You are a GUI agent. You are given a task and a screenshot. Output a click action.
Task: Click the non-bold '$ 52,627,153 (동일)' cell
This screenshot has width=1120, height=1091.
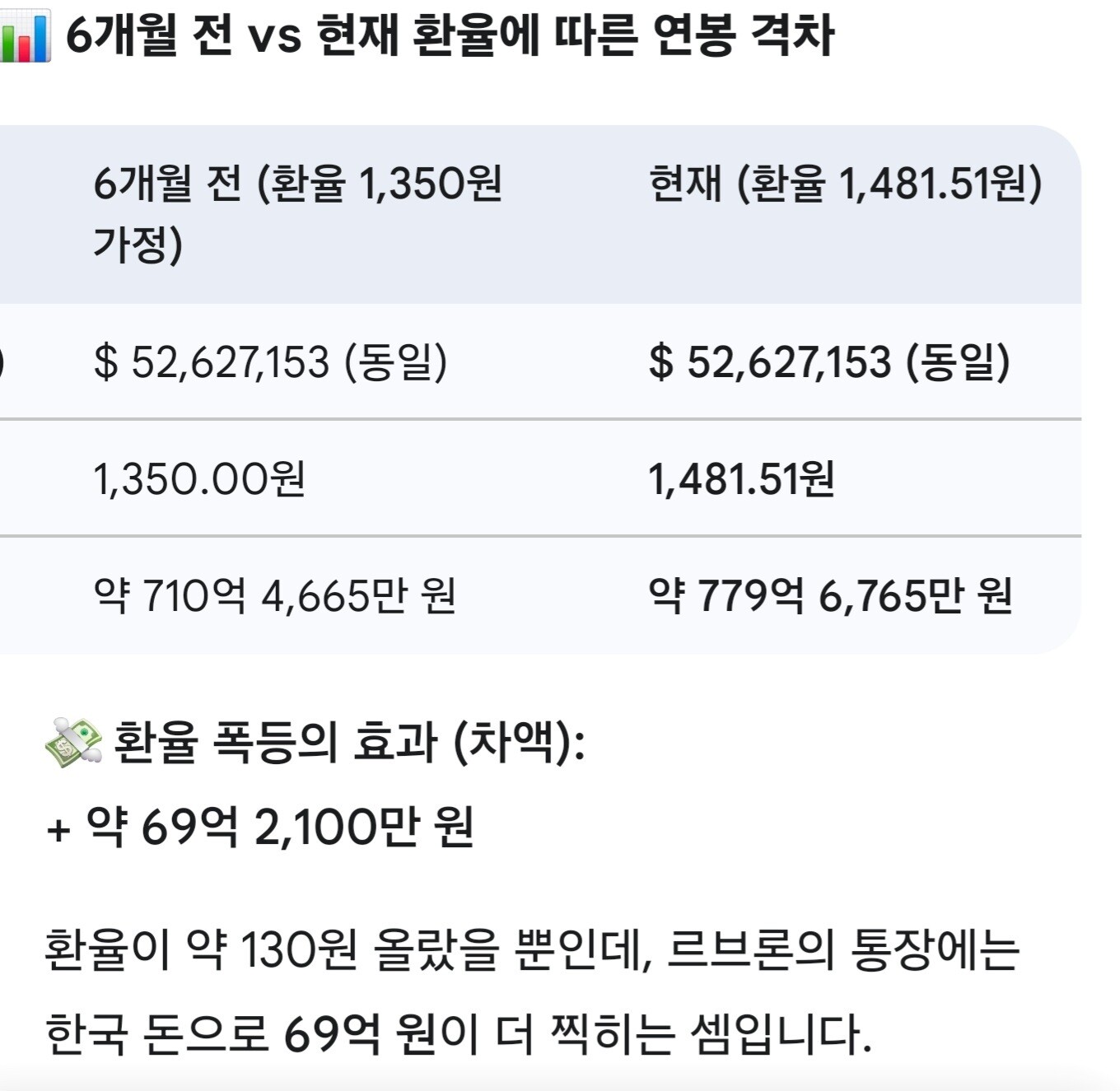pos(270,362)
